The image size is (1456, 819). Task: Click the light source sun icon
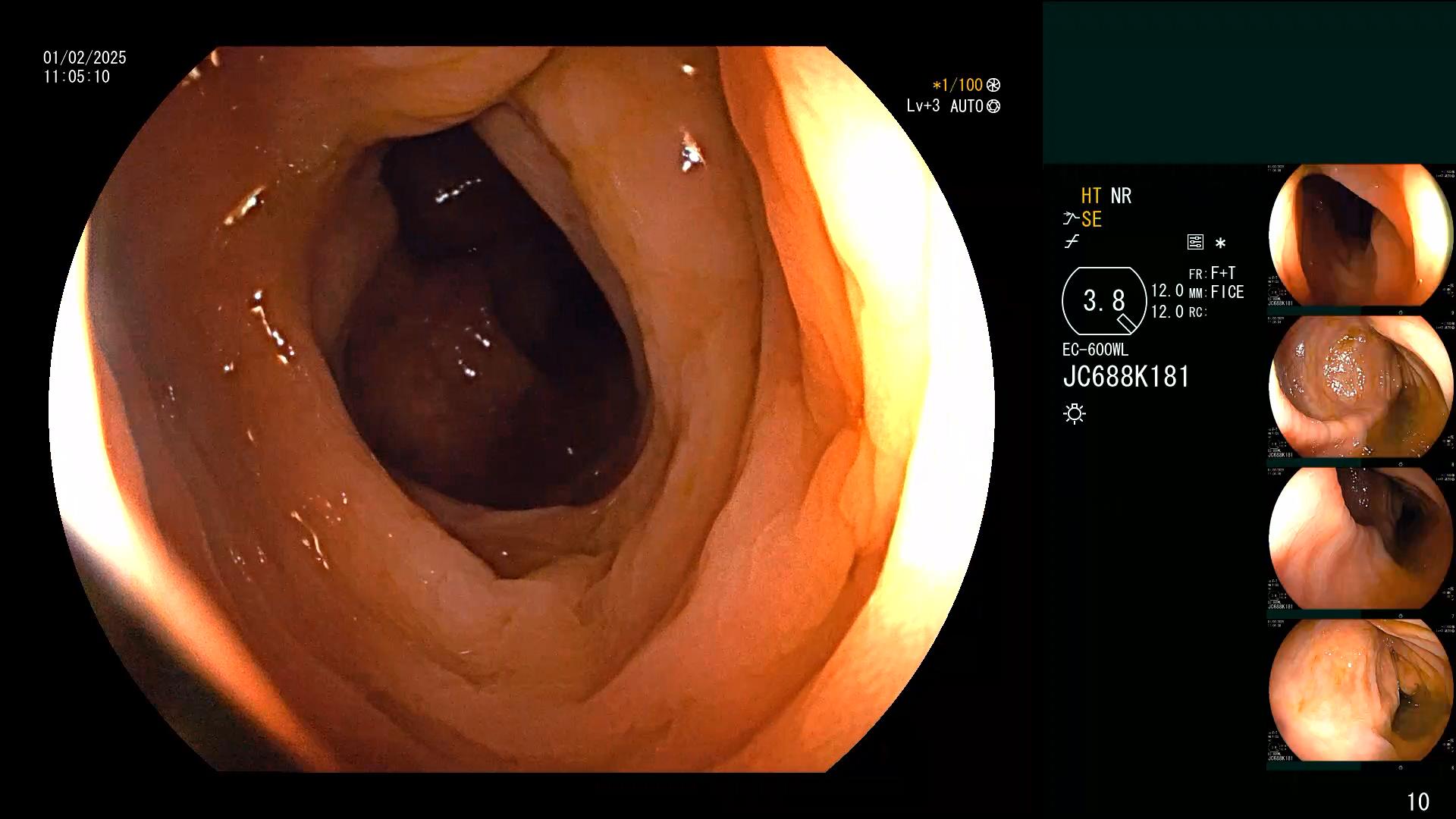click(1075, 413)
